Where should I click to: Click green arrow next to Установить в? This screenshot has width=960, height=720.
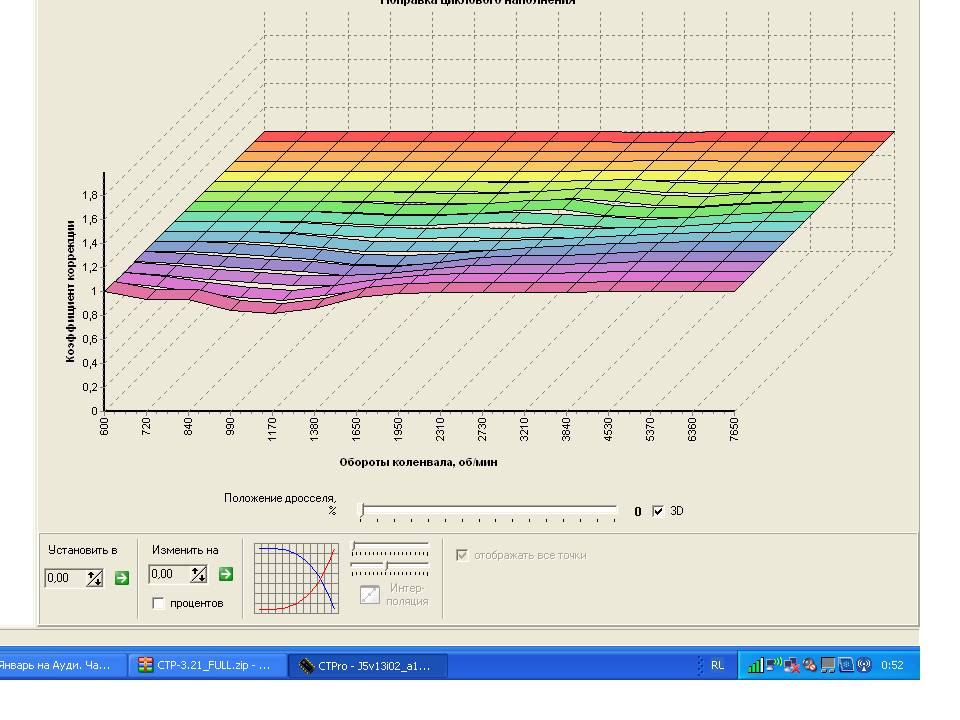(122, 578)
